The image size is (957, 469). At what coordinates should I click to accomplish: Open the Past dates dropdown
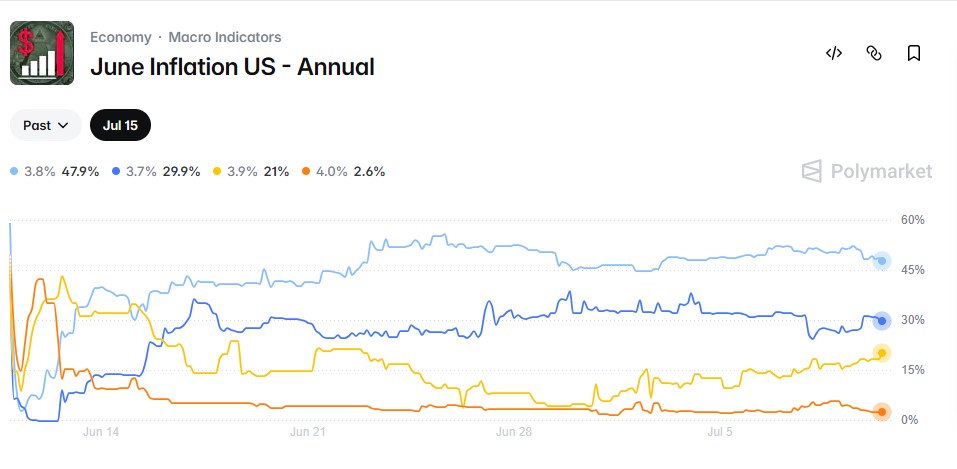coord(46,125)
